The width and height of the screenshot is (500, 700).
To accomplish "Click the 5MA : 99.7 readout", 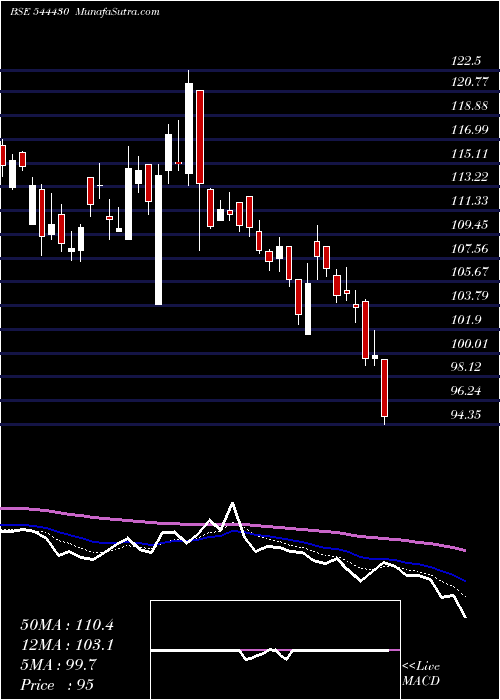I will click(58, 665).
